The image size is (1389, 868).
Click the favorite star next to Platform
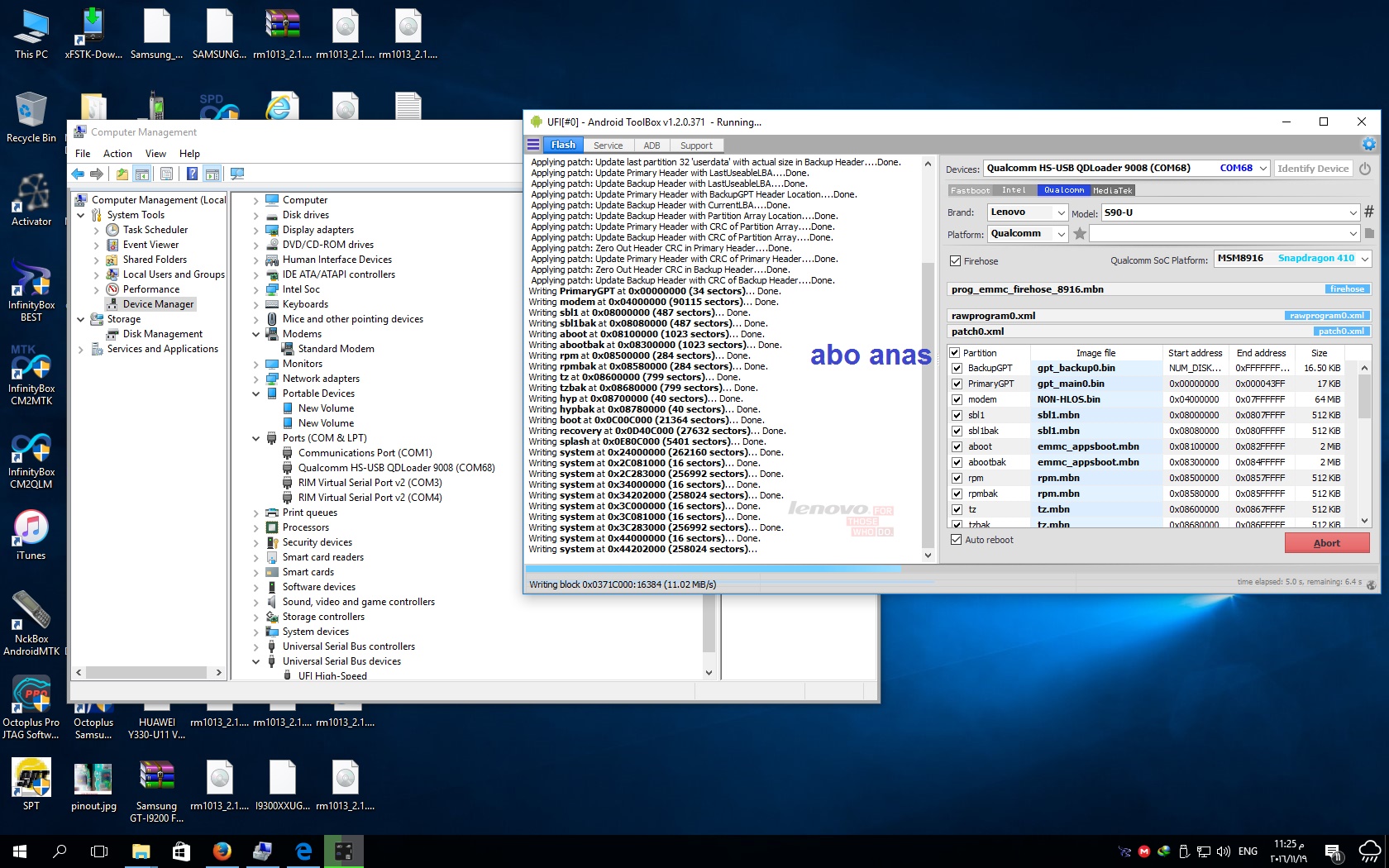click(1080, 234)
